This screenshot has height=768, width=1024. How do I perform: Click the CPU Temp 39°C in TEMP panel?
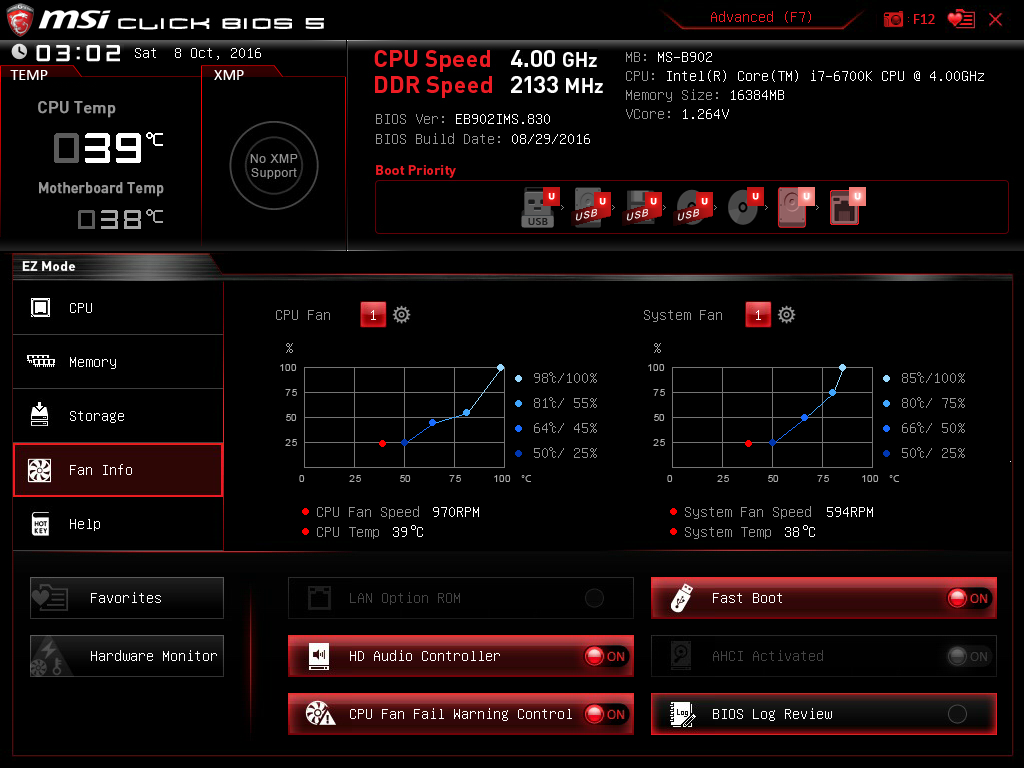pyautogui.click(x=108, y=148)
